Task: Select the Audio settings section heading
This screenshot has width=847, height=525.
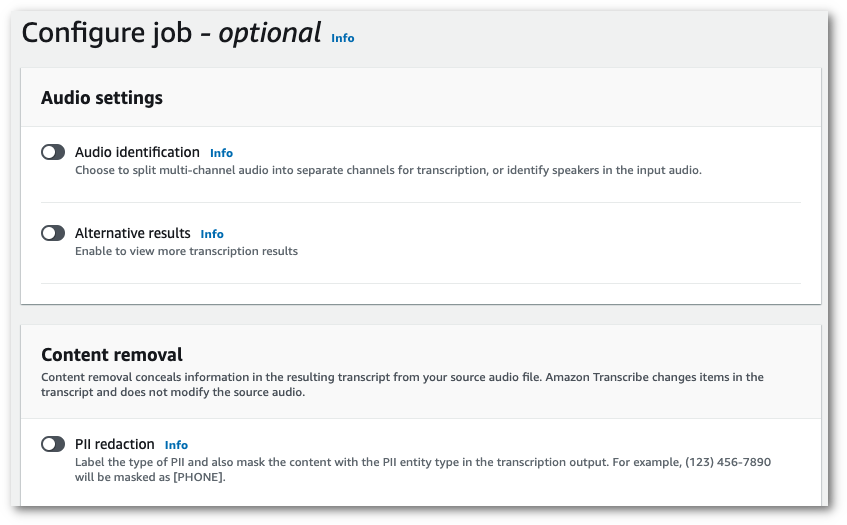Action: (x=102, y=97)
